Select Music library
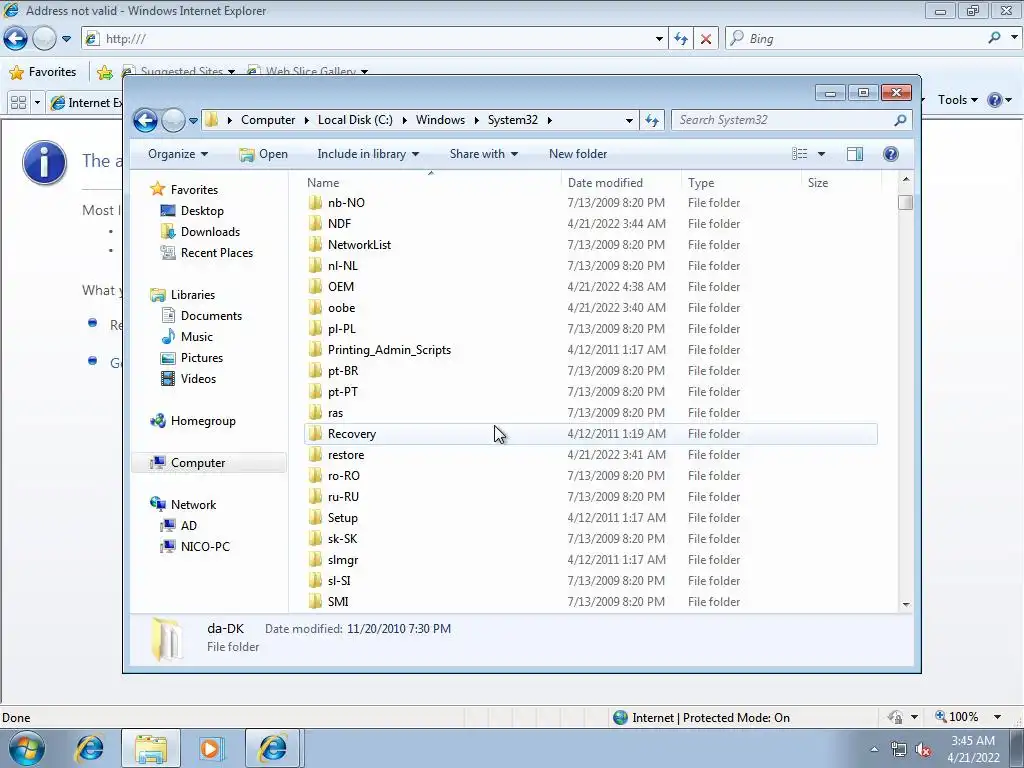The width and height of the screenshot is (1024, 768). tap(197, 337)
